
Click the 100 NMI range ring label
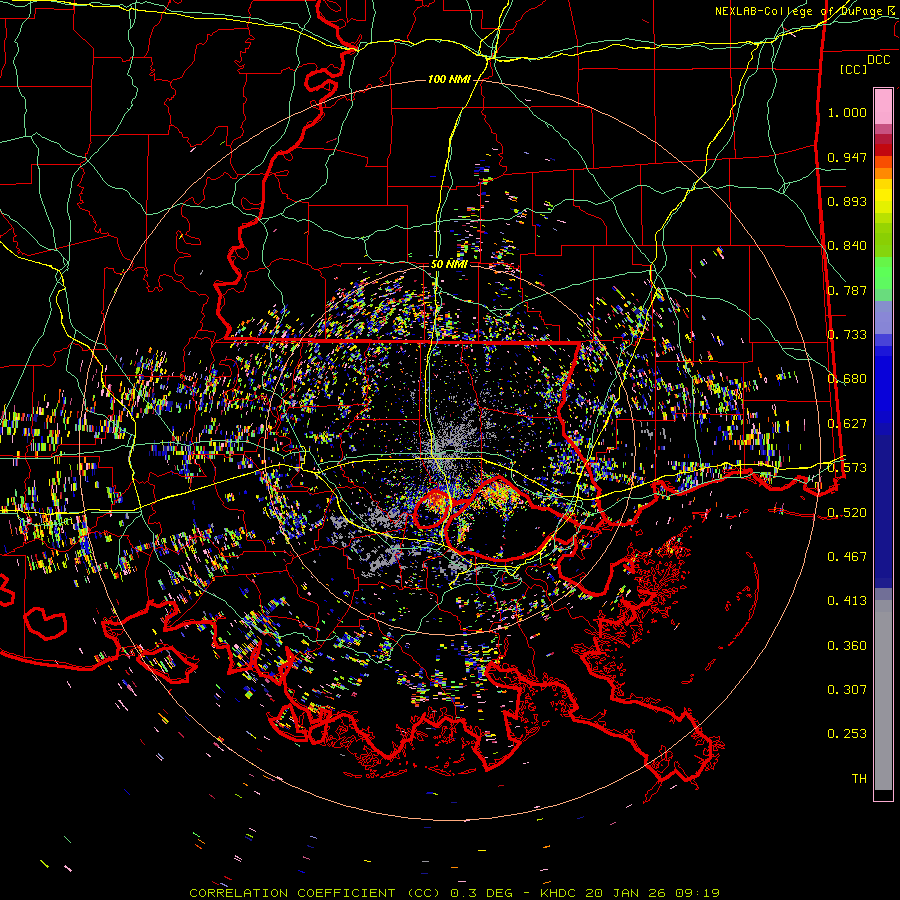pyautogui.click(x=449, y=79)
